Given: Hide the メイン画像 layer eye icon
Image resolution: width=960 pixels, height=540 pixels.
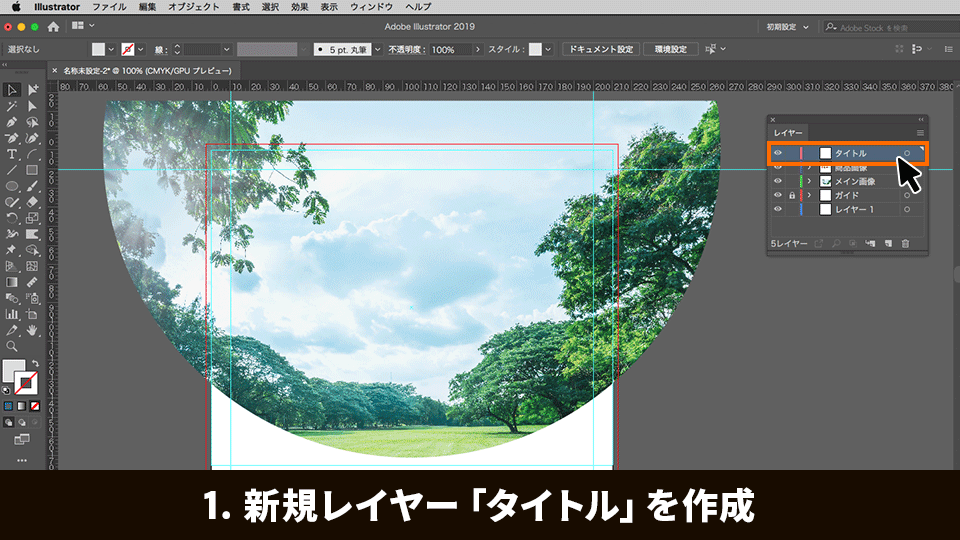Looking at the screenshot, I should click(778, 181).
